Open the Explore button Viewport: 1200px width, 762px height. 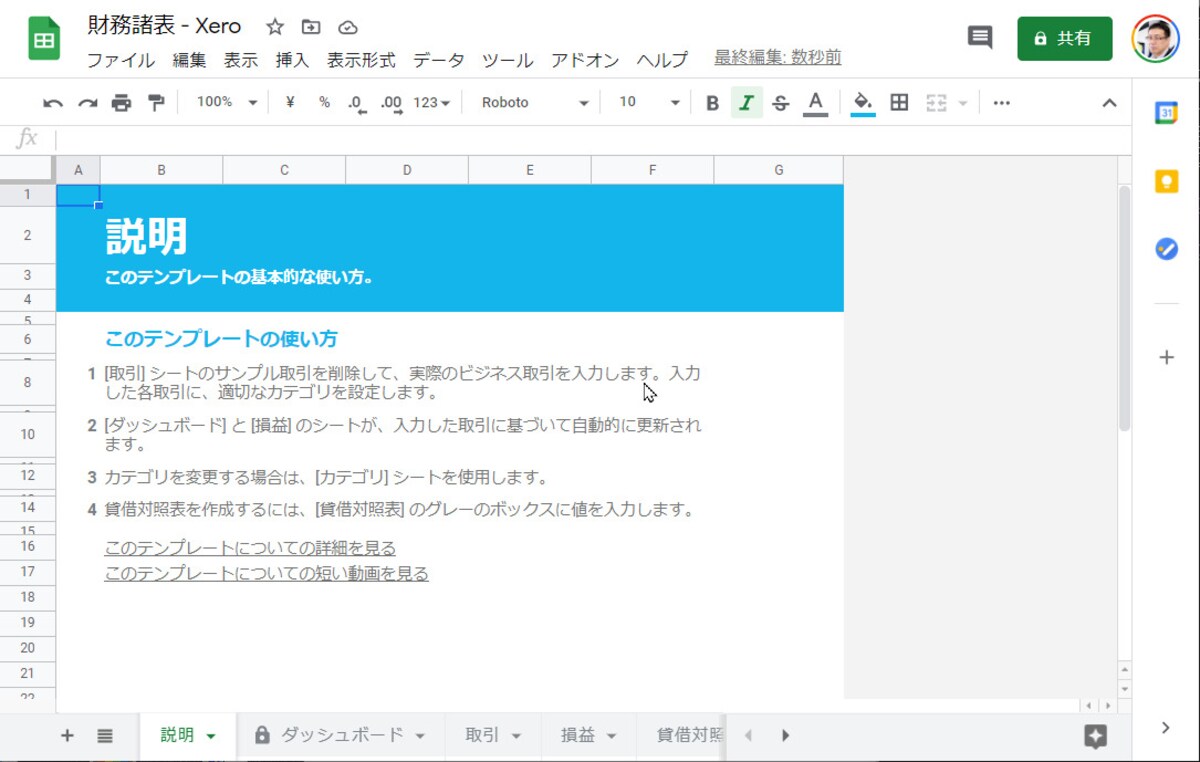(x=1095, y=737)
